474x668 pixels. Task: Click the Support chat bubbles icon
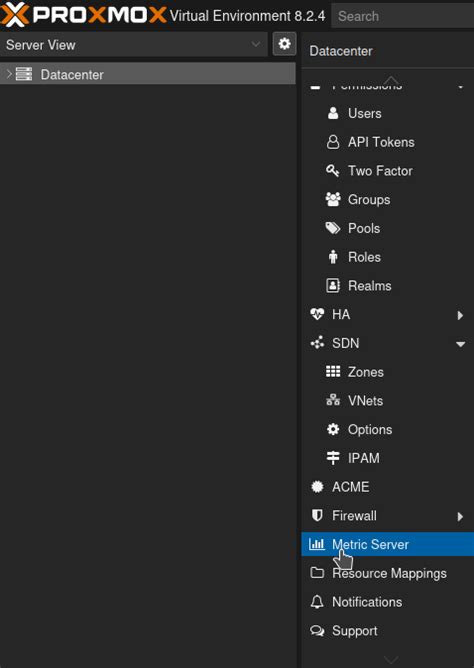click(x=317, y=631)
